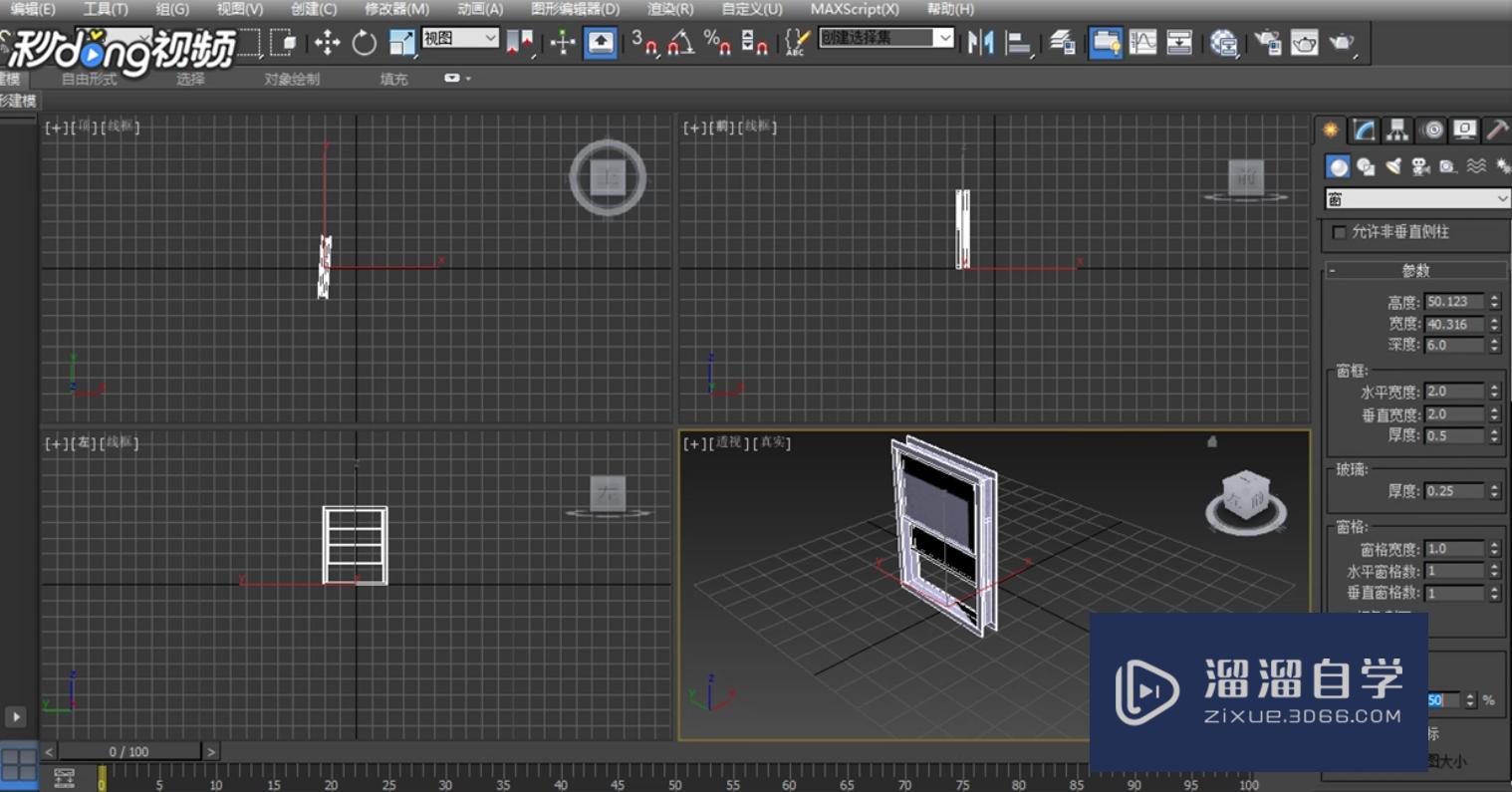The height and width of the screenshot is (792, 1512).
Task: Toggle the Spinner Snap icon
Action: [754, 42]
